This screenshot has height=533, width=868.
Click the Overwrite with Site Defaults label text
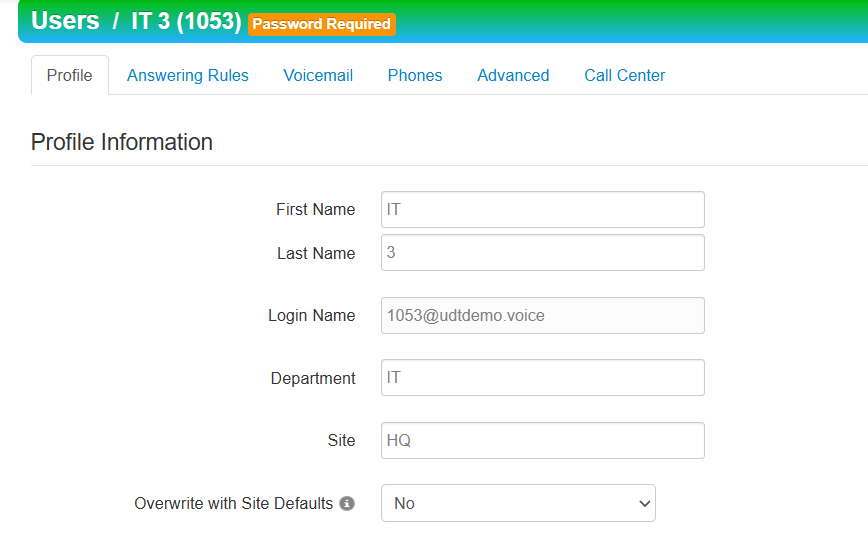pos(233,504)
